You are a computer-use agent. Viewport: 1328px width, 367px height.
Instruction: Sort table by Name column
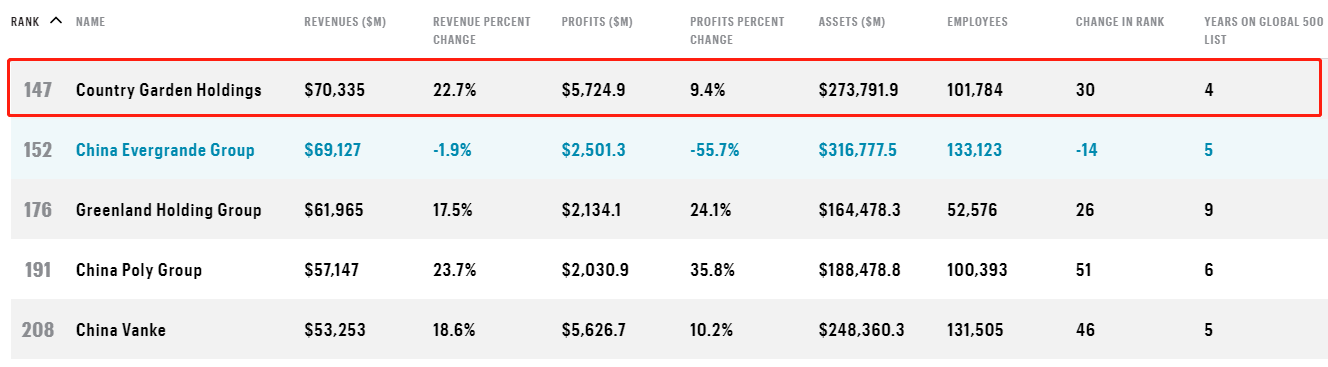coord(90,21)
